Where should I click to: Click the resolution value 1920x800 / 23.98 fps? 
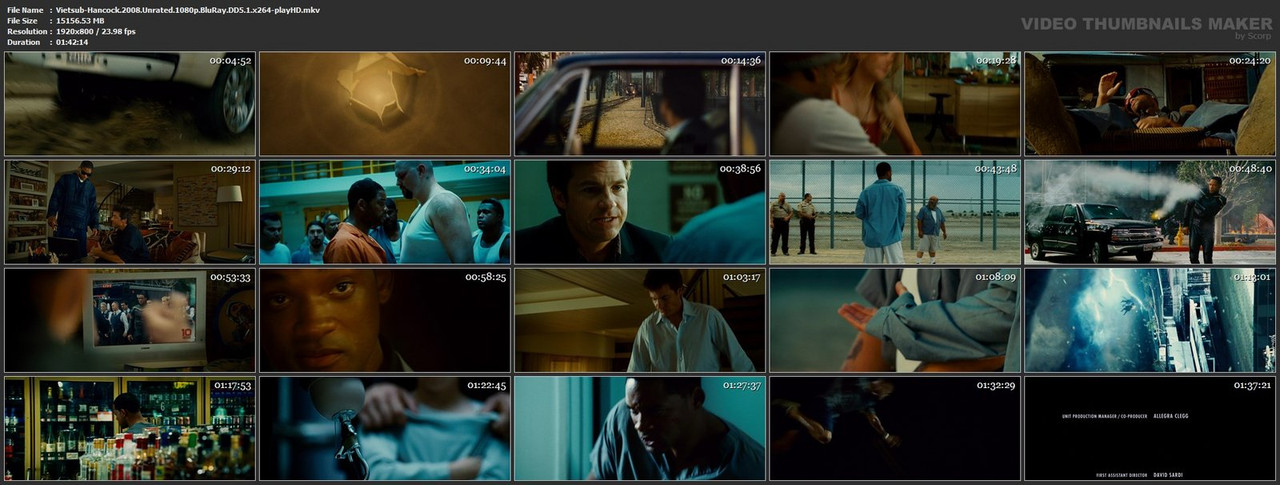[x=96, y=31]
